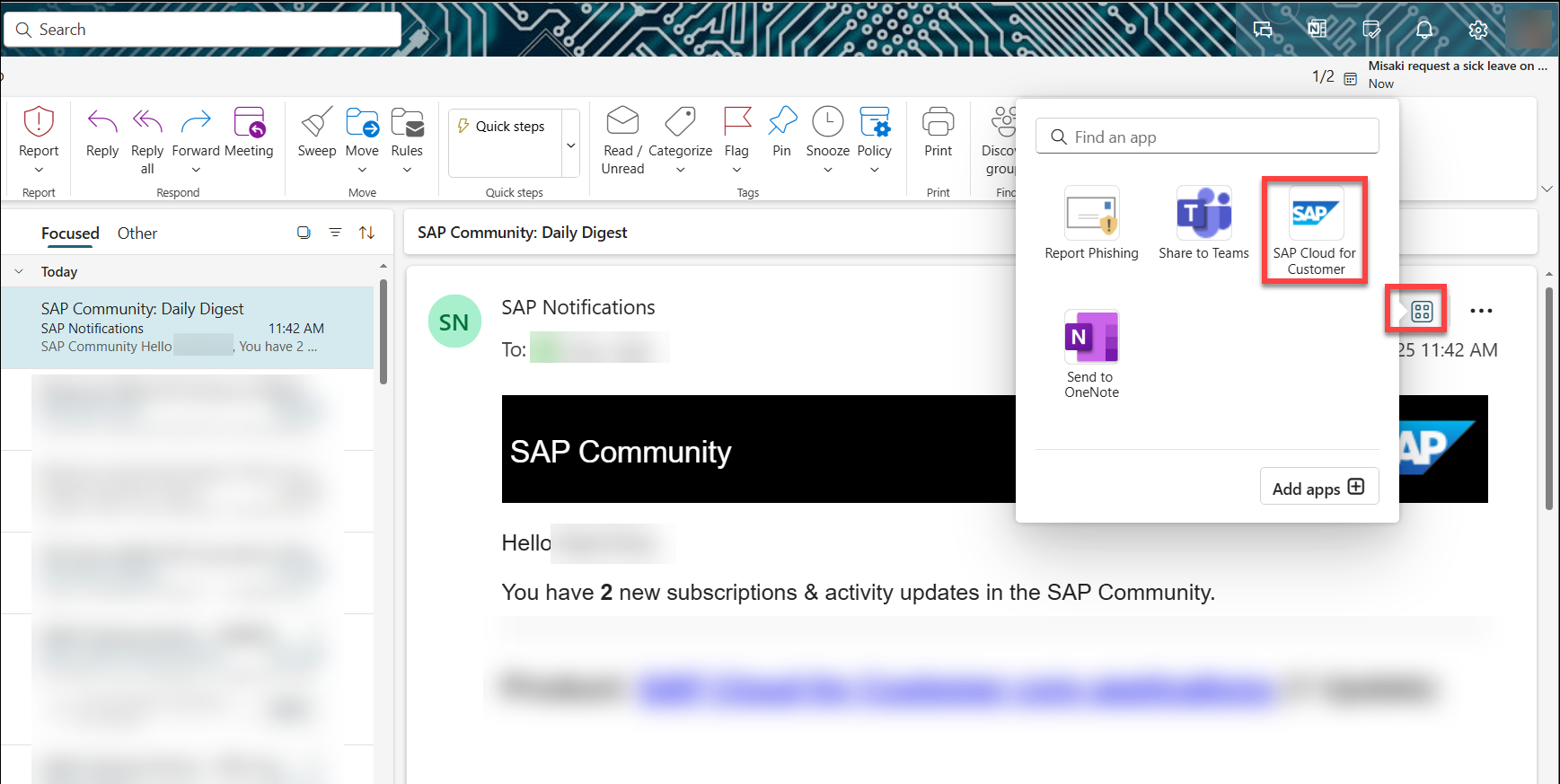Open the Move to folder tool
Image resolution: width=1560 pixels, height=784 pixels.
coord(362,133)
